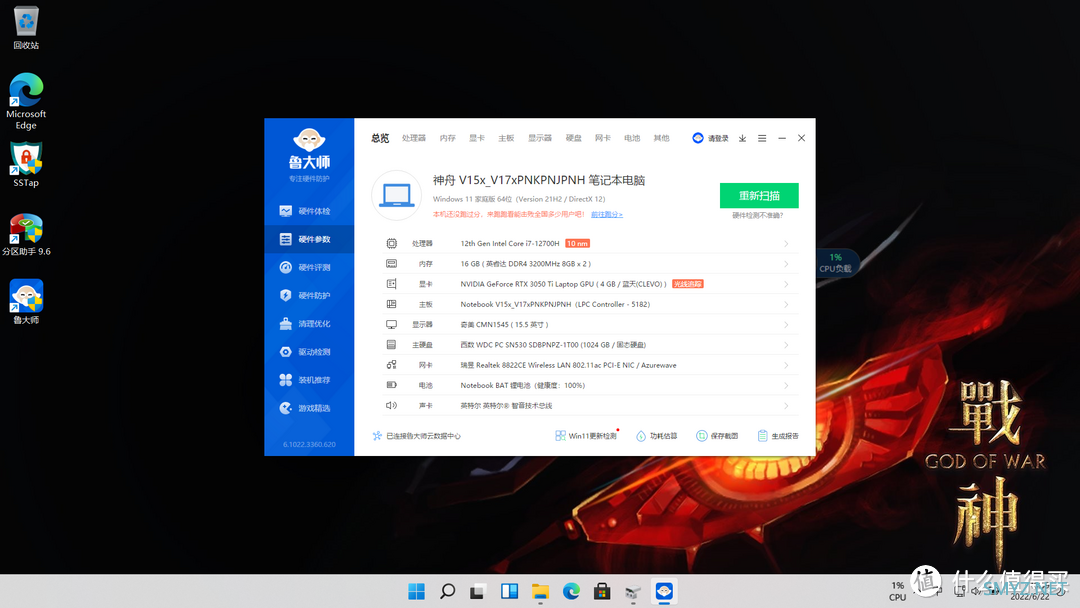Click the speaker icon in 声卡 row
This screenshot has height=608, width=1080.
coord(391,406)
